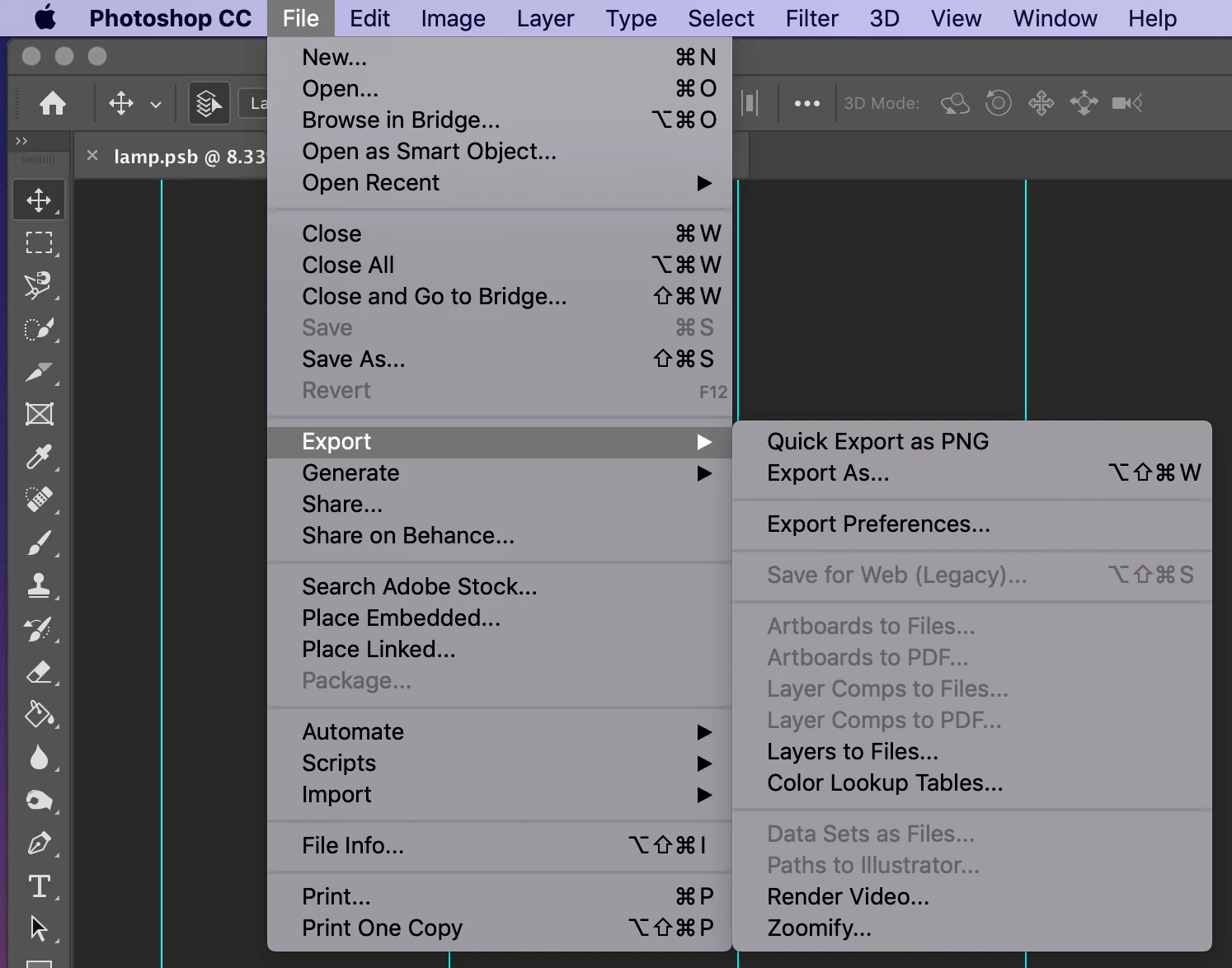Expand the Generate submenu

[499, 473]
